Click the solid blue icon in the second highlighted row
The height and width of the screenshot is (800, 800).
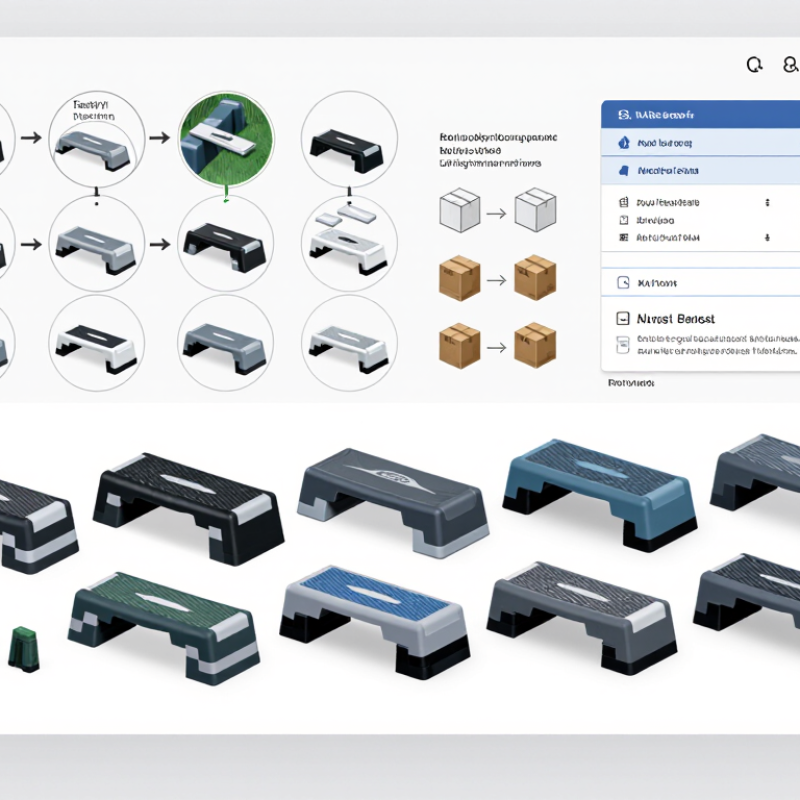coord(623,170)
